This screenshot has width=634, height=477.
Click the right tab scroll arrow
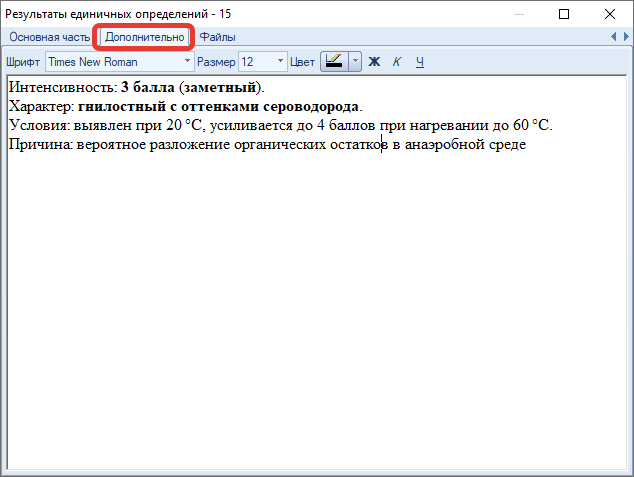coord(626,37)
